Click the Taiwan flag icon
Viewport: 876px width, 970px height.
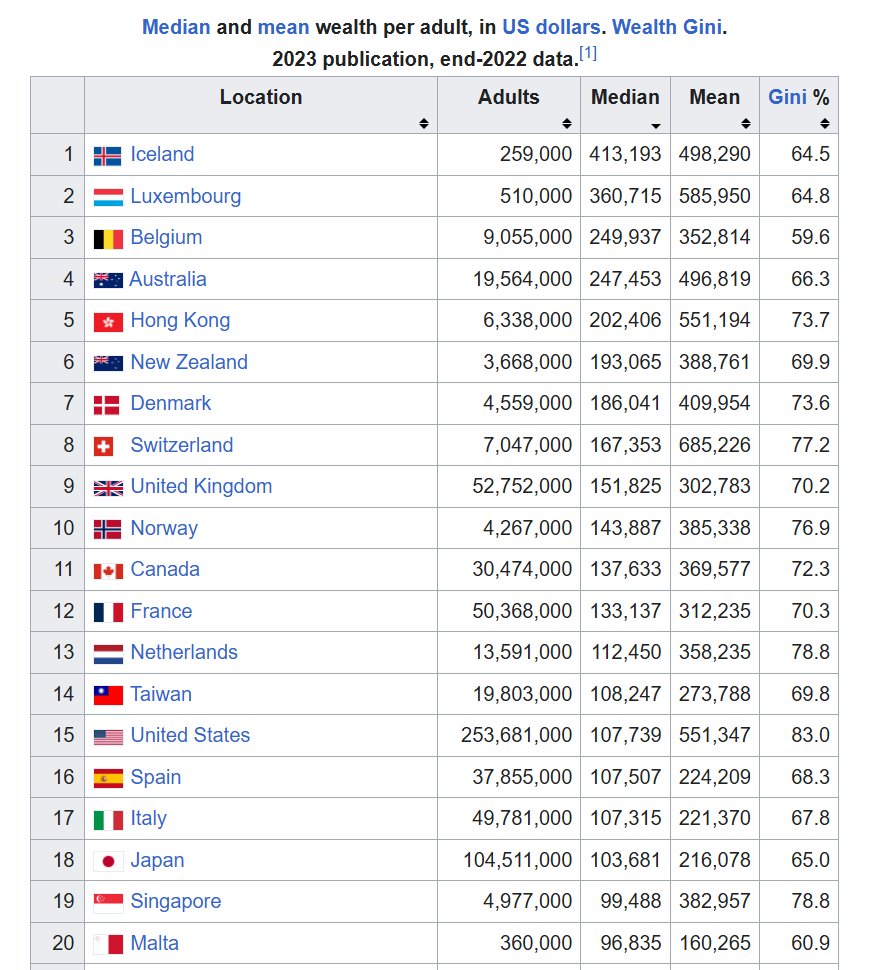click(x=108, y=695)
